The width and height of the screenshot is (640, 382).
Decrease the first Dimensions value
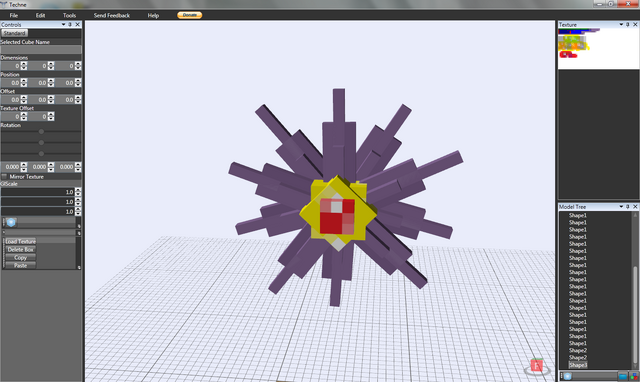tap(24, 68)
